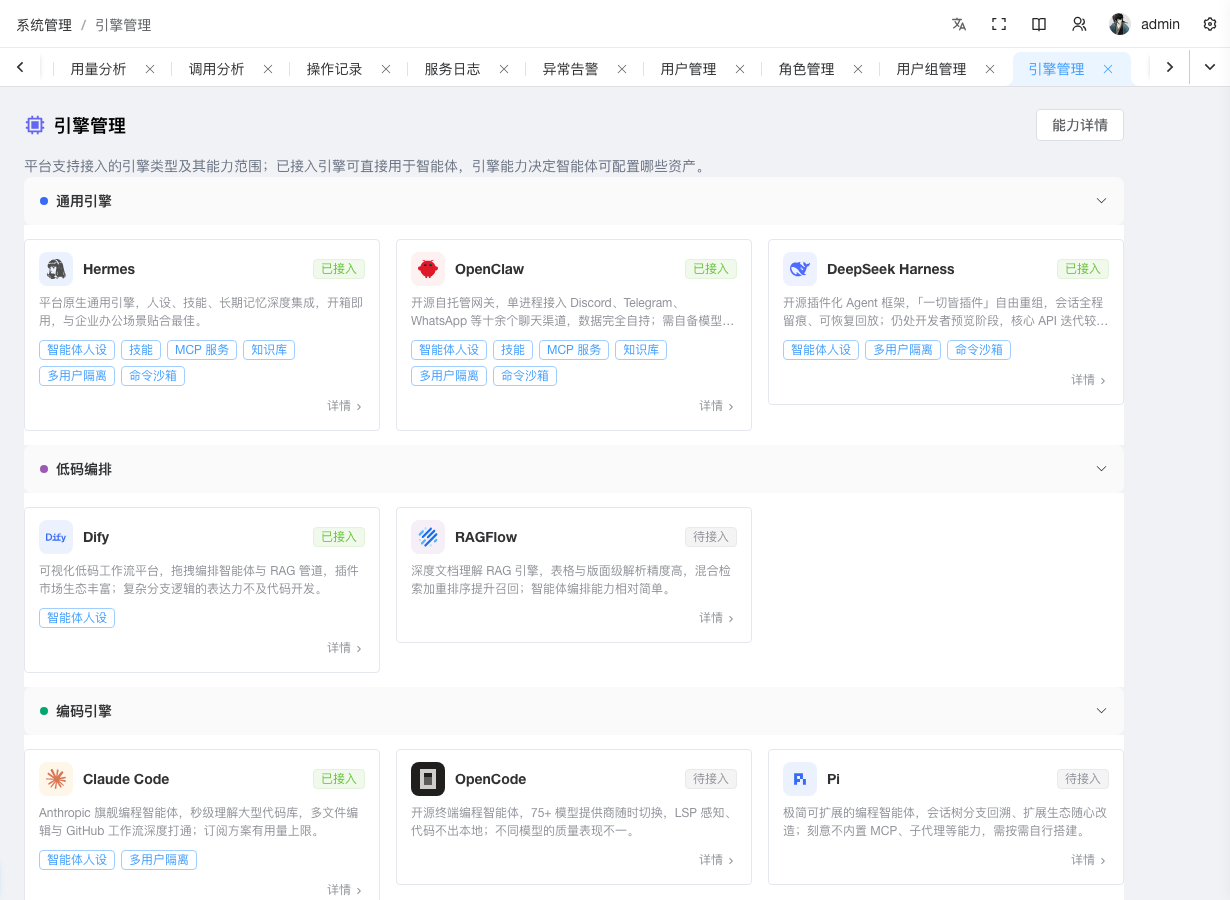Click the MCP 服务 tag on OpenClaw card
Screen dimensions: 1230x900
pyautogui.click(x=574, y=350)
